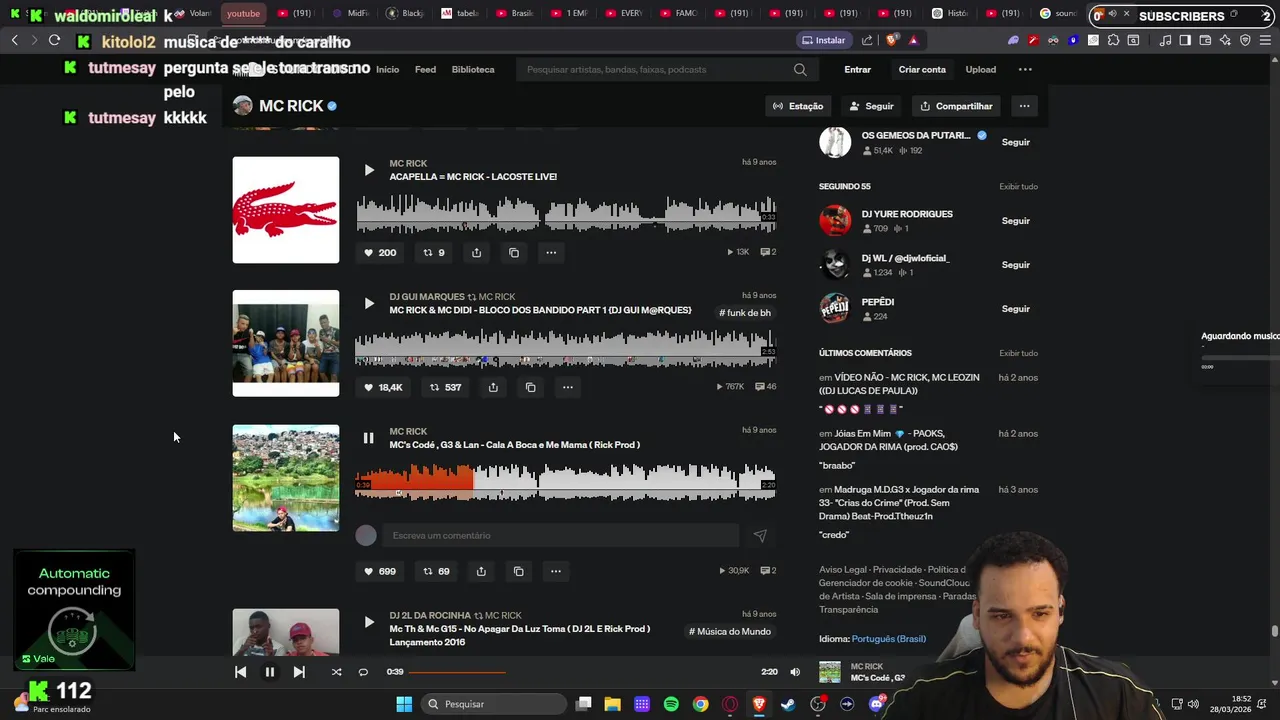Switch to the youtube browser tab
The width and height of the screenshot is (1280, 720).
243,13
